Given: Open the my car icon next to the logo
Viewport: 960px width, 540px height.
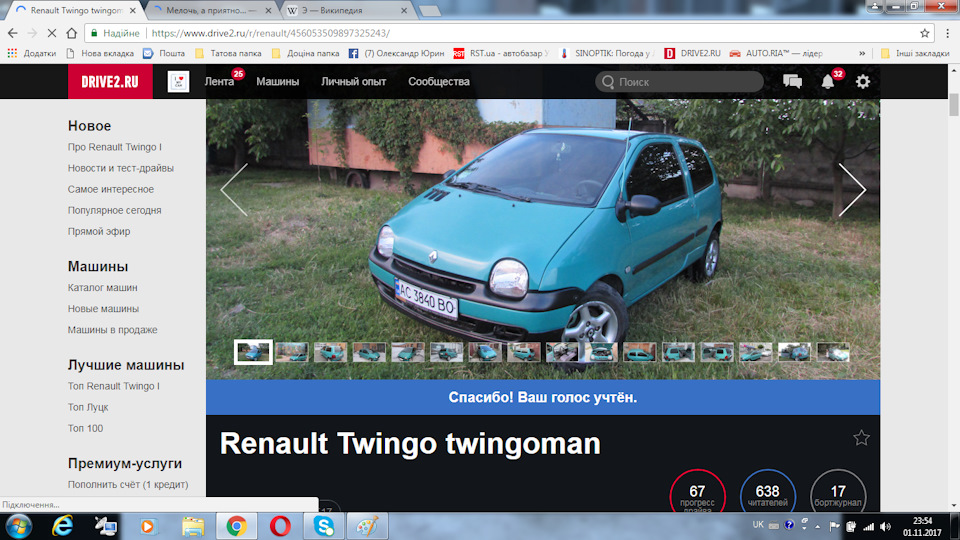Looking at the screenshot, I should point(179,81).
